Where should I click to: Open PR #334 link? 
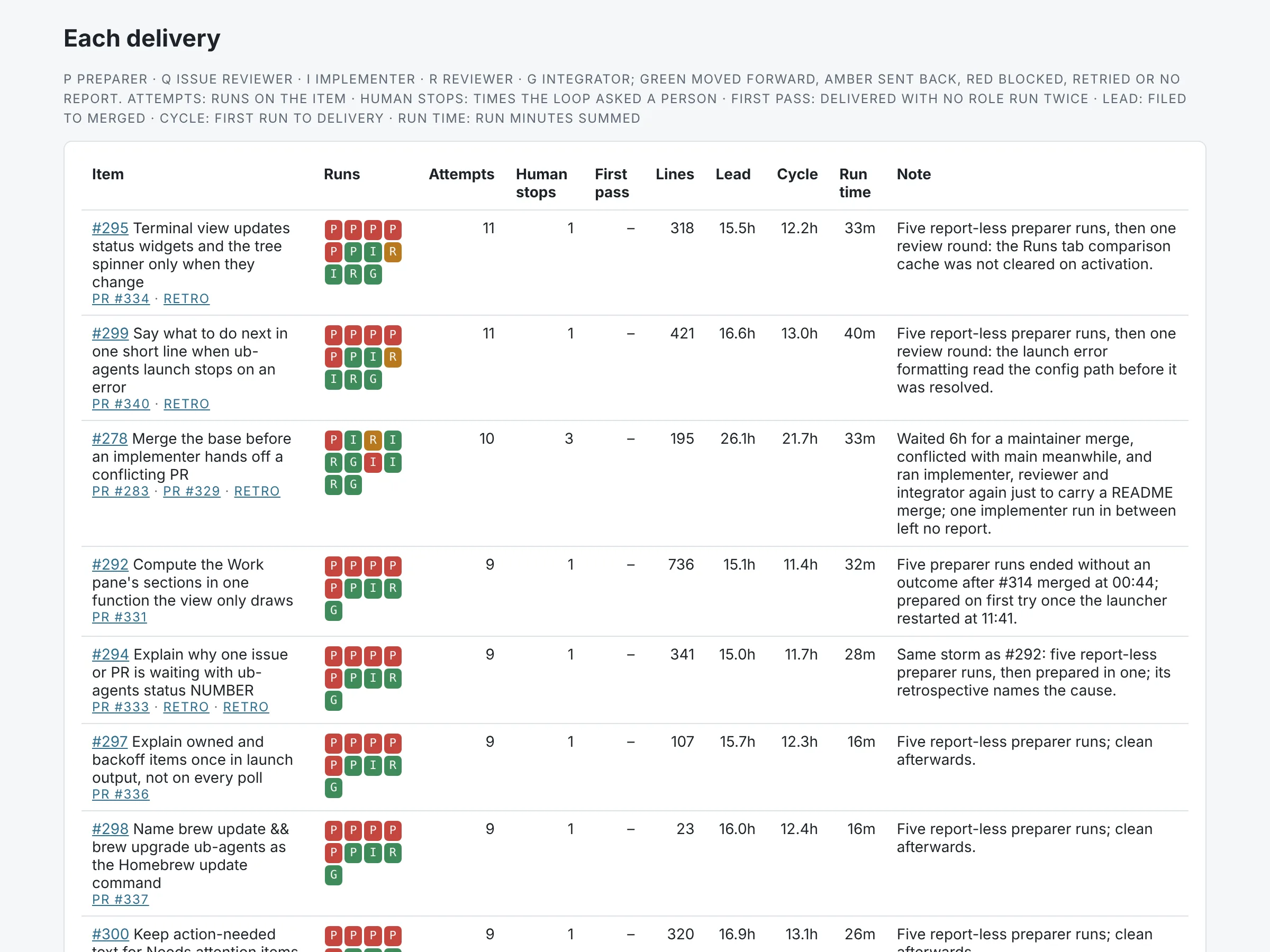point(121,299)
